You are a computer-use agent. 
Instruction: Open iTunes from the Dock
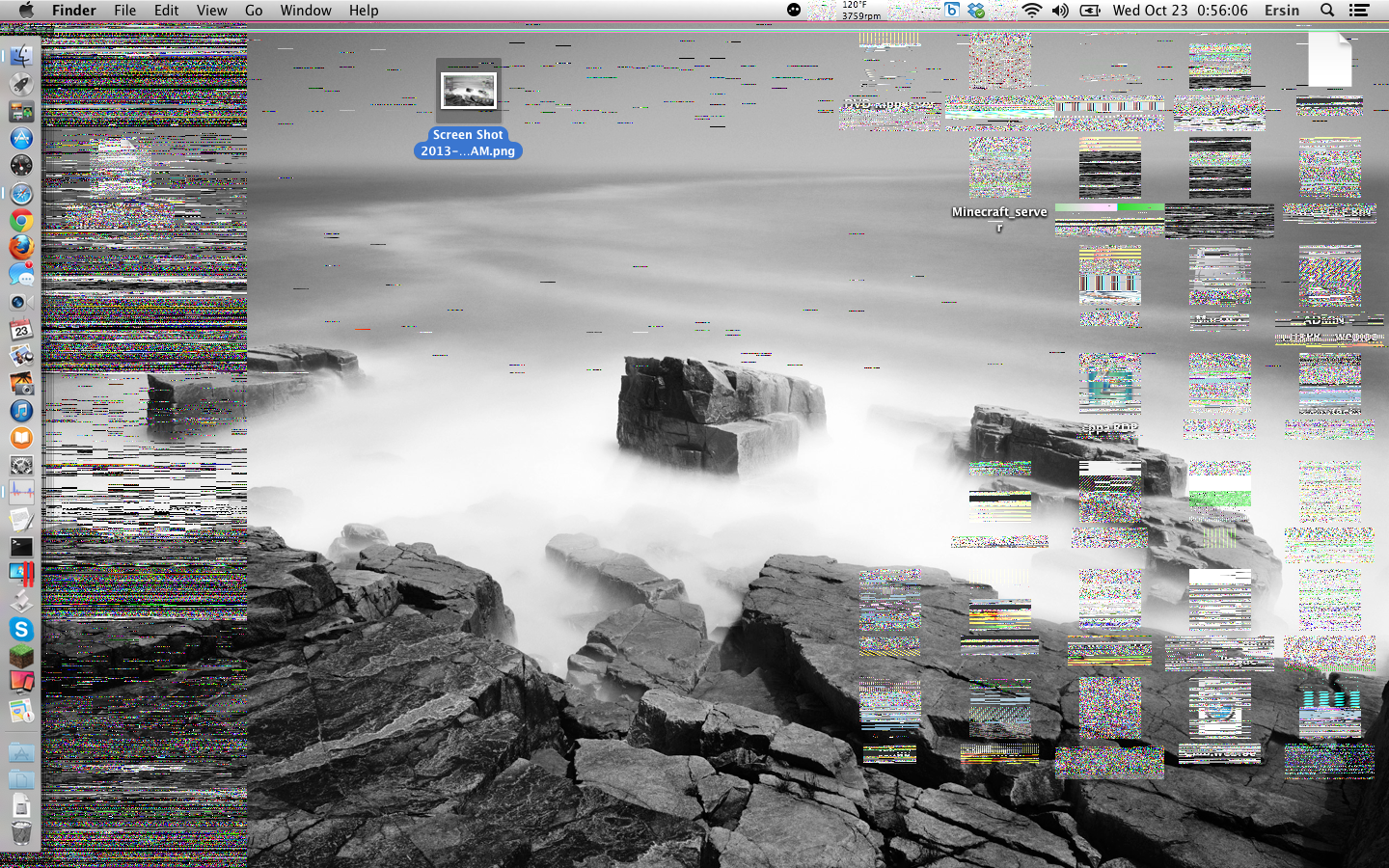pyautogui.click(x=21, y=411)
